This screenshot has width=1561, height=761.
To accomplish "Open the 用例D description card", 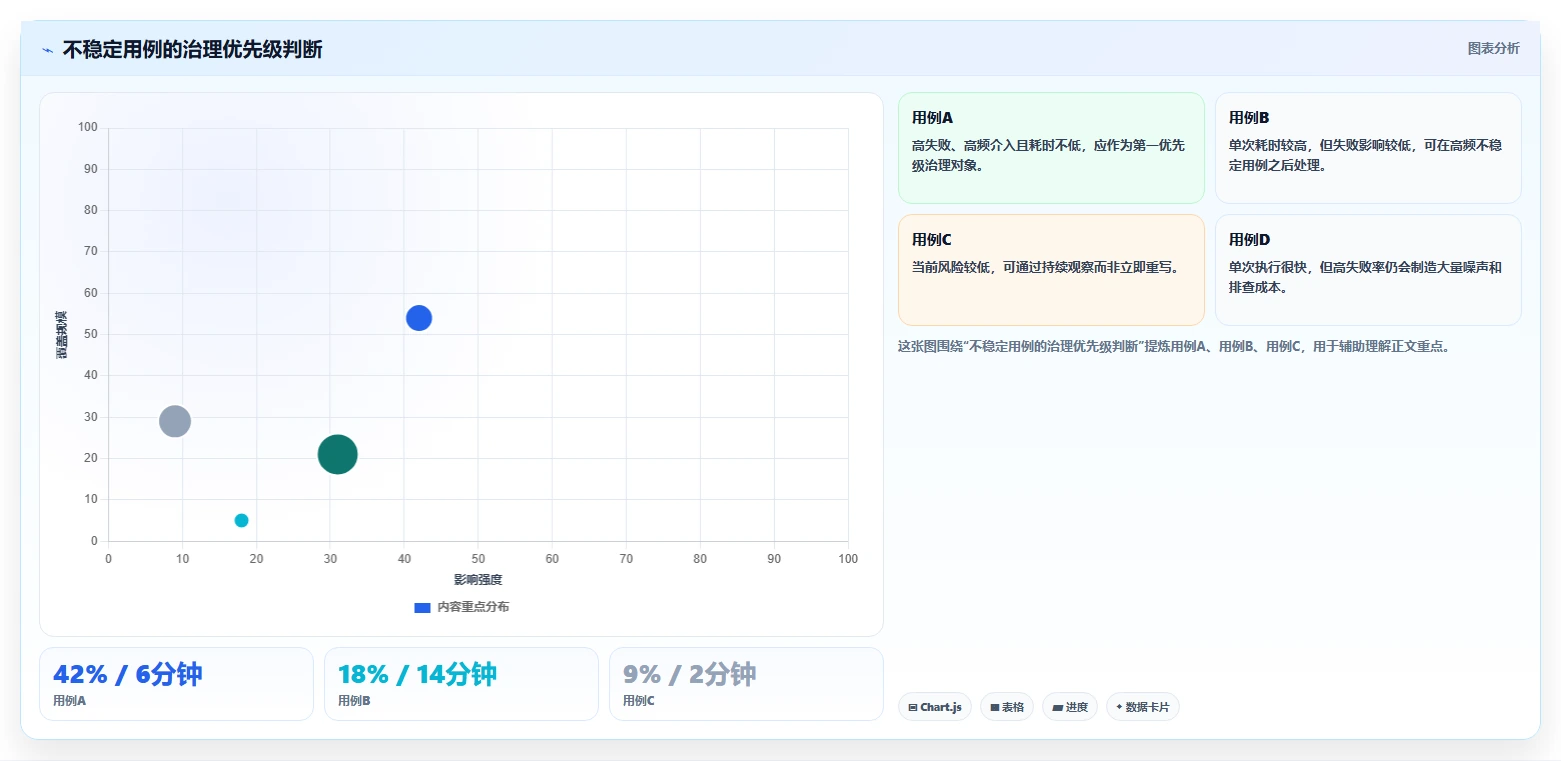I will pyautogui.click(x=1368, y=270).
